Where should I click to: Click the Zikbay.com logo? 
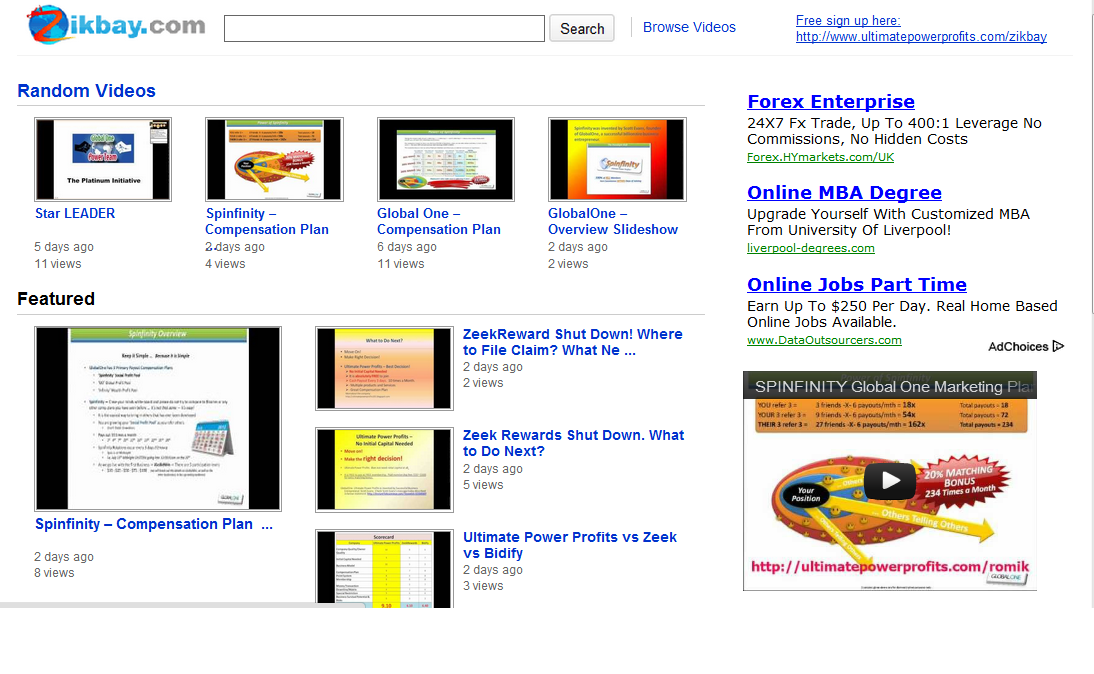[x=117, y=25]
